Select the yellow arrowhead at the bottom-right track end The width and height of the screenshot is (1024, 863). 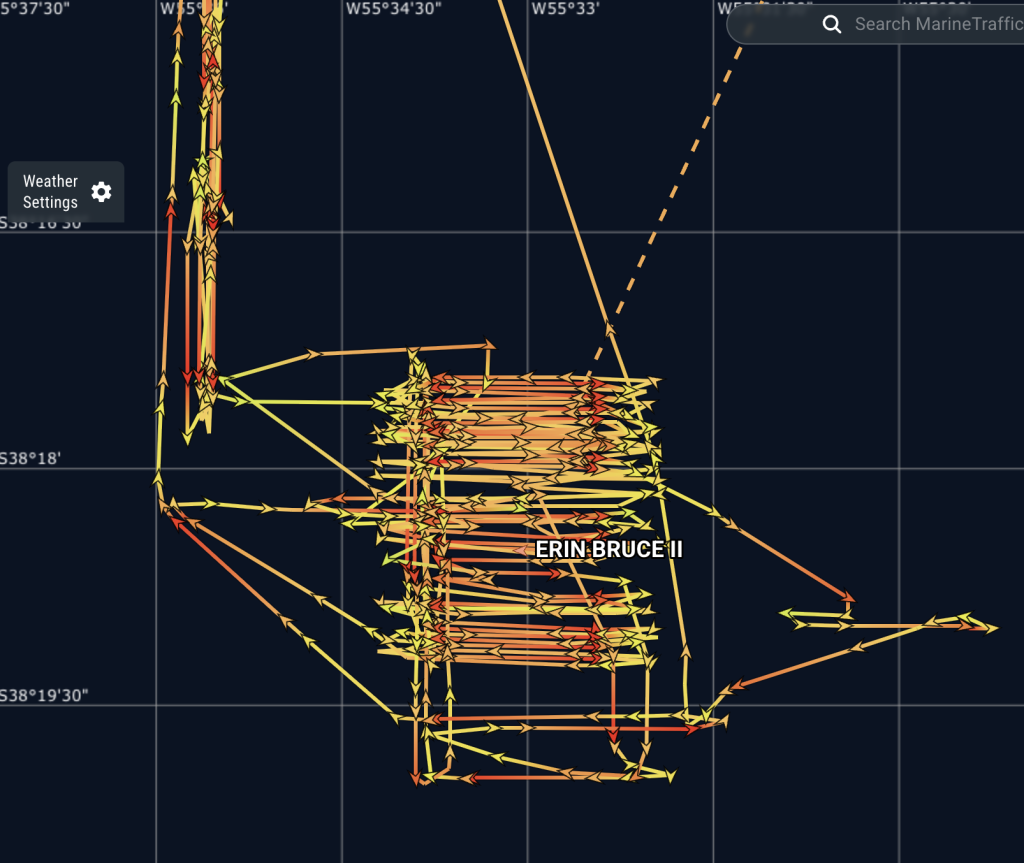(669, 775)
